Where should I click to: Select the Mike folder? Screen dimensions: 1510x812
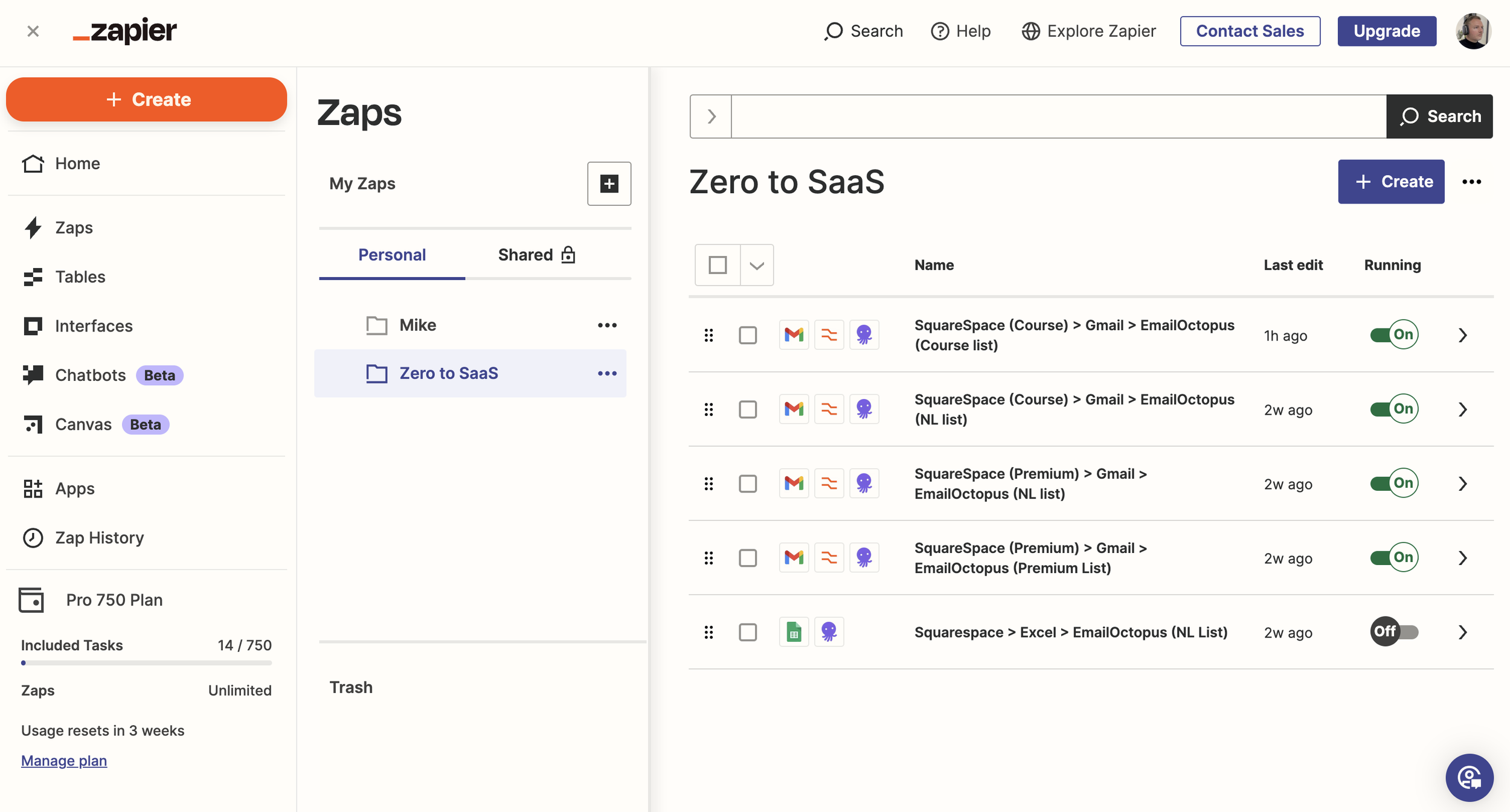coord(417,325)
